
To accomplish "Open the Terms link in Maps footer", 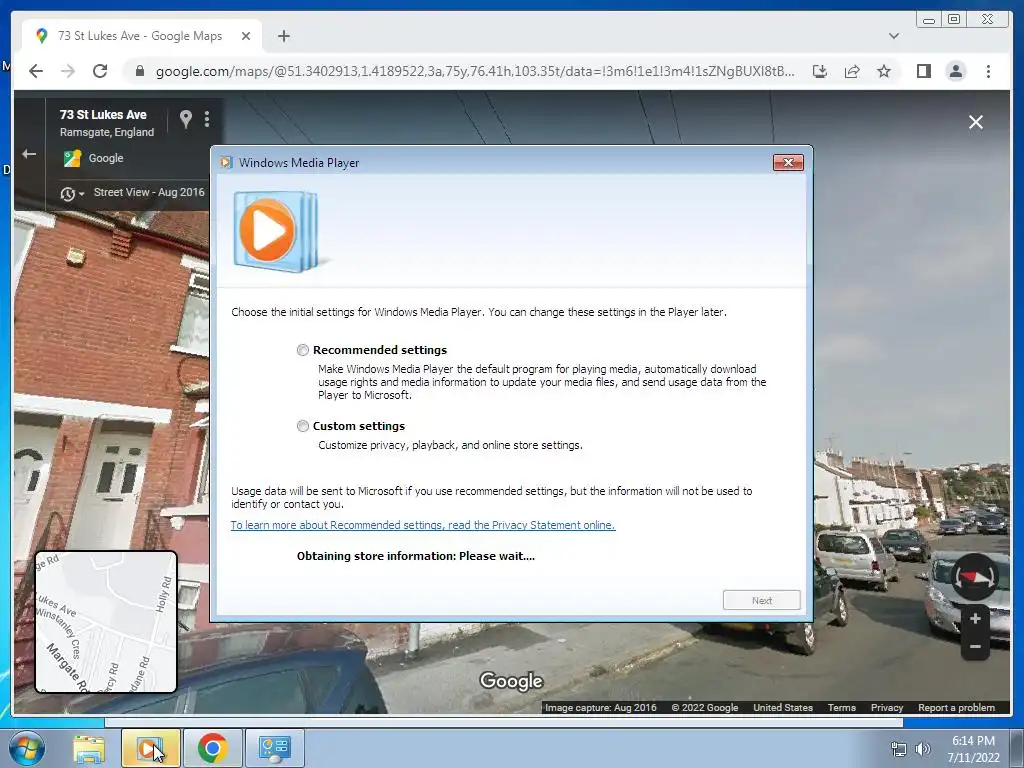I will (842, 707).
